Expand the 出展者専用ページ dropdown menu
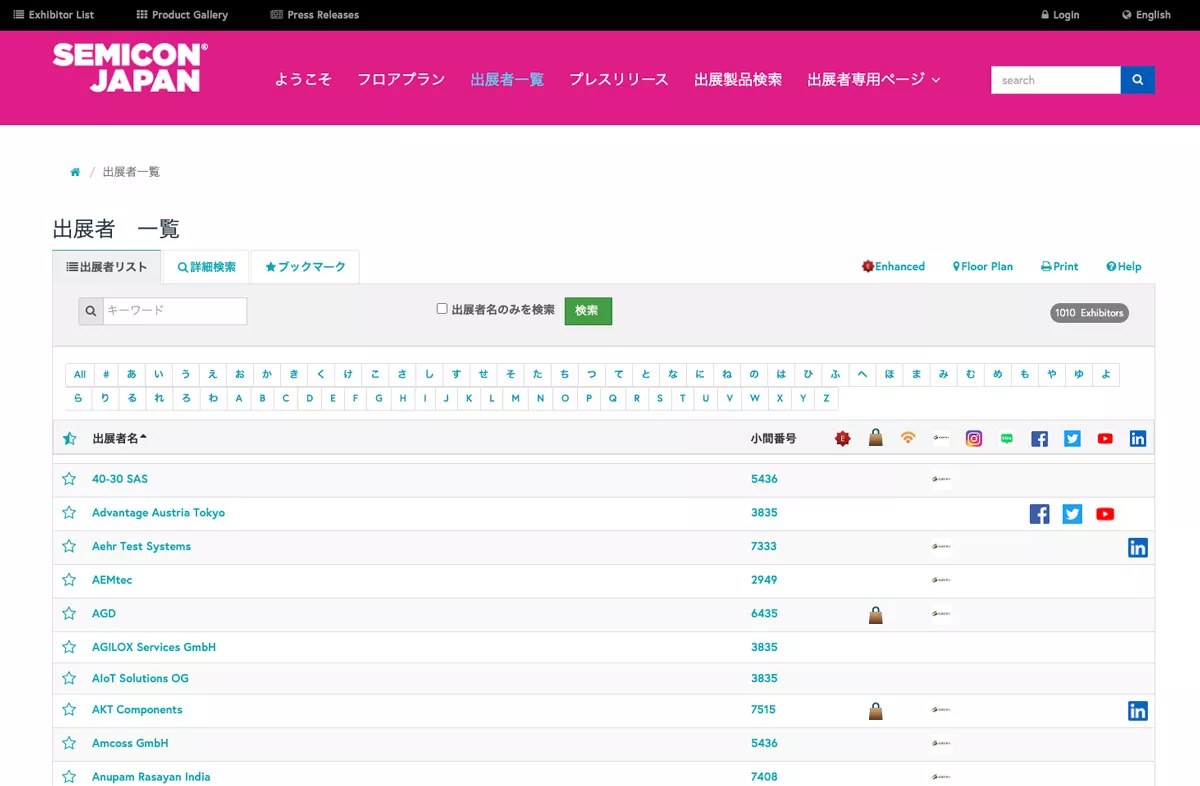This screenshot has width=1200, height=786. (x=873, y=79)
